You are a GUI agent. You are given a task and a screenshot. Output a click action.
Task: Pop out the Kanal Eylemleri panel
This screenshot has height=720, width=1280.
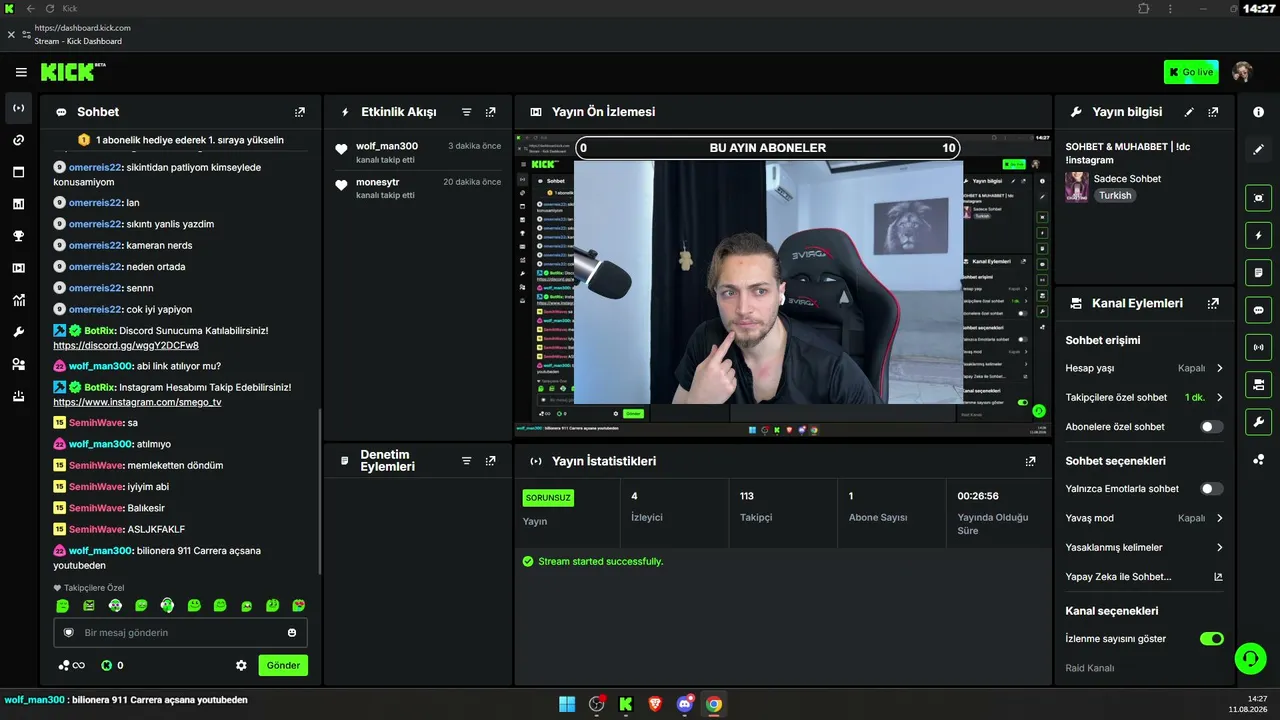click(1213, 303)
